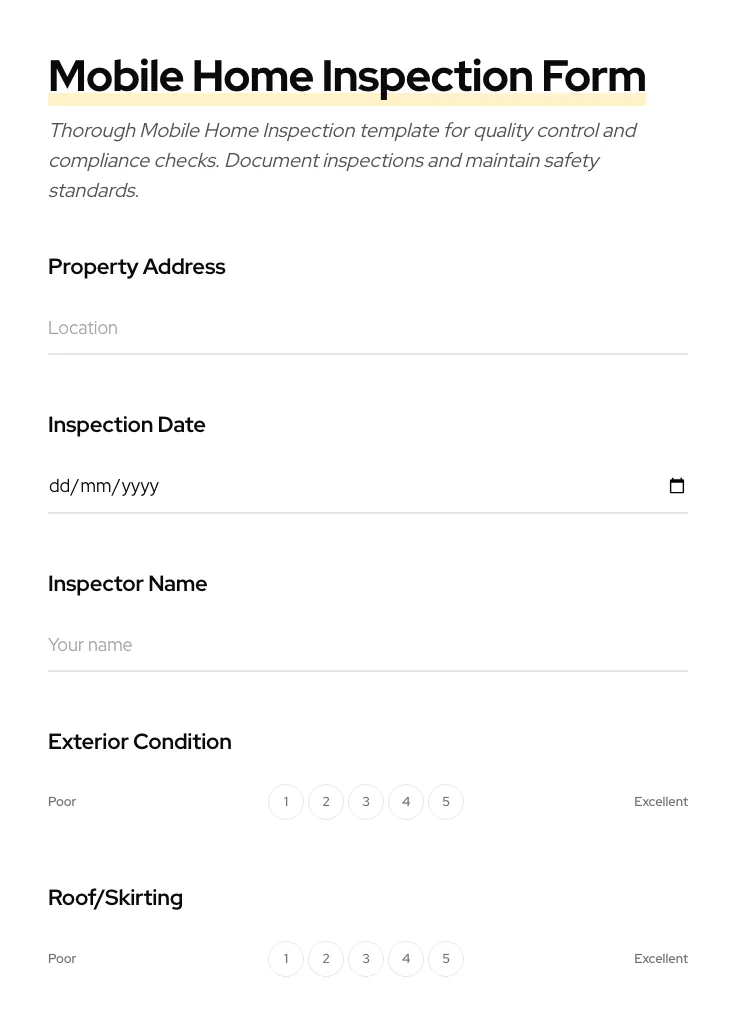Rate Exterior Condition as 3

pos(366,801)
